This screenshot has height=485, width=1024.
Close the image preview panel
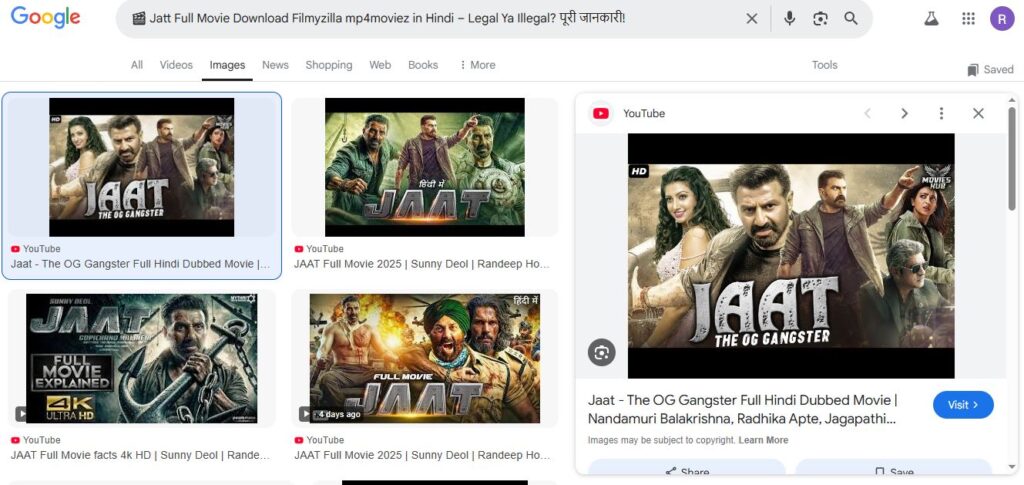tap(978, 114)
